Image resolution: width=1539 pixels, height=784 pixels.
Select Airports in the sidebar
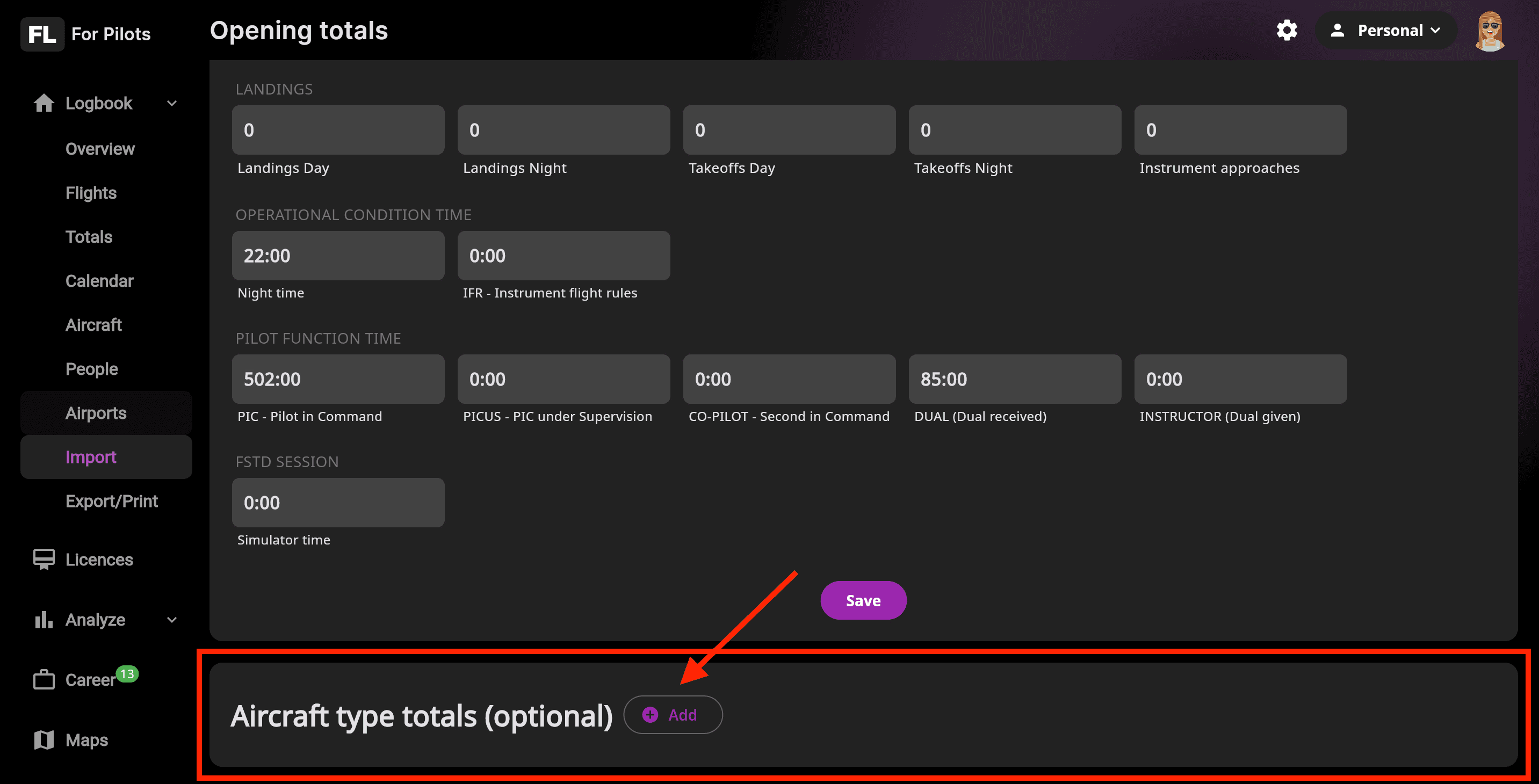(96, 413)
